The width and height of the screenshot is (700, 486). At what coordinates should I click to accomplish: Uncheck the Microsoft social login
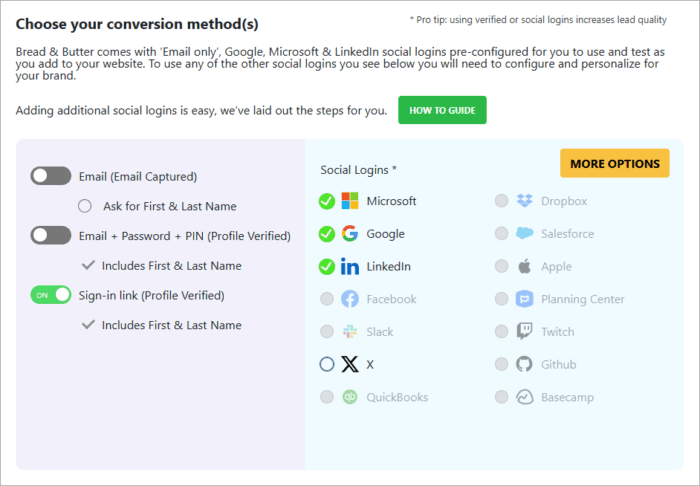(x=327, y=201)
